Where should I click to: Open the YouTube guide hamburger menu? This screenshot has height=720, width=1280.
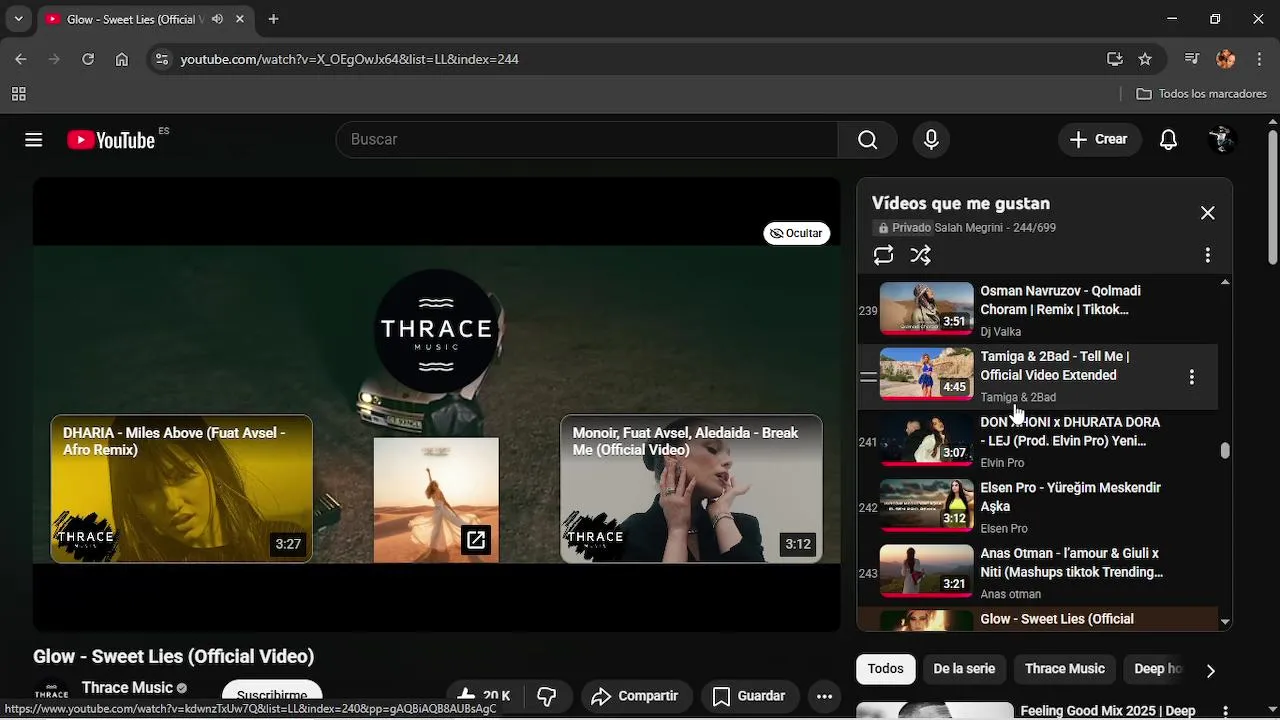[34, 140]
